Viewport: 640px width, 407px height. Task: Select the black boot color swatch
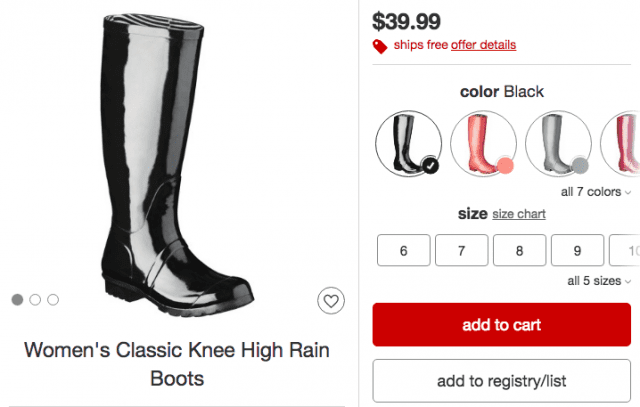[408, 143]
